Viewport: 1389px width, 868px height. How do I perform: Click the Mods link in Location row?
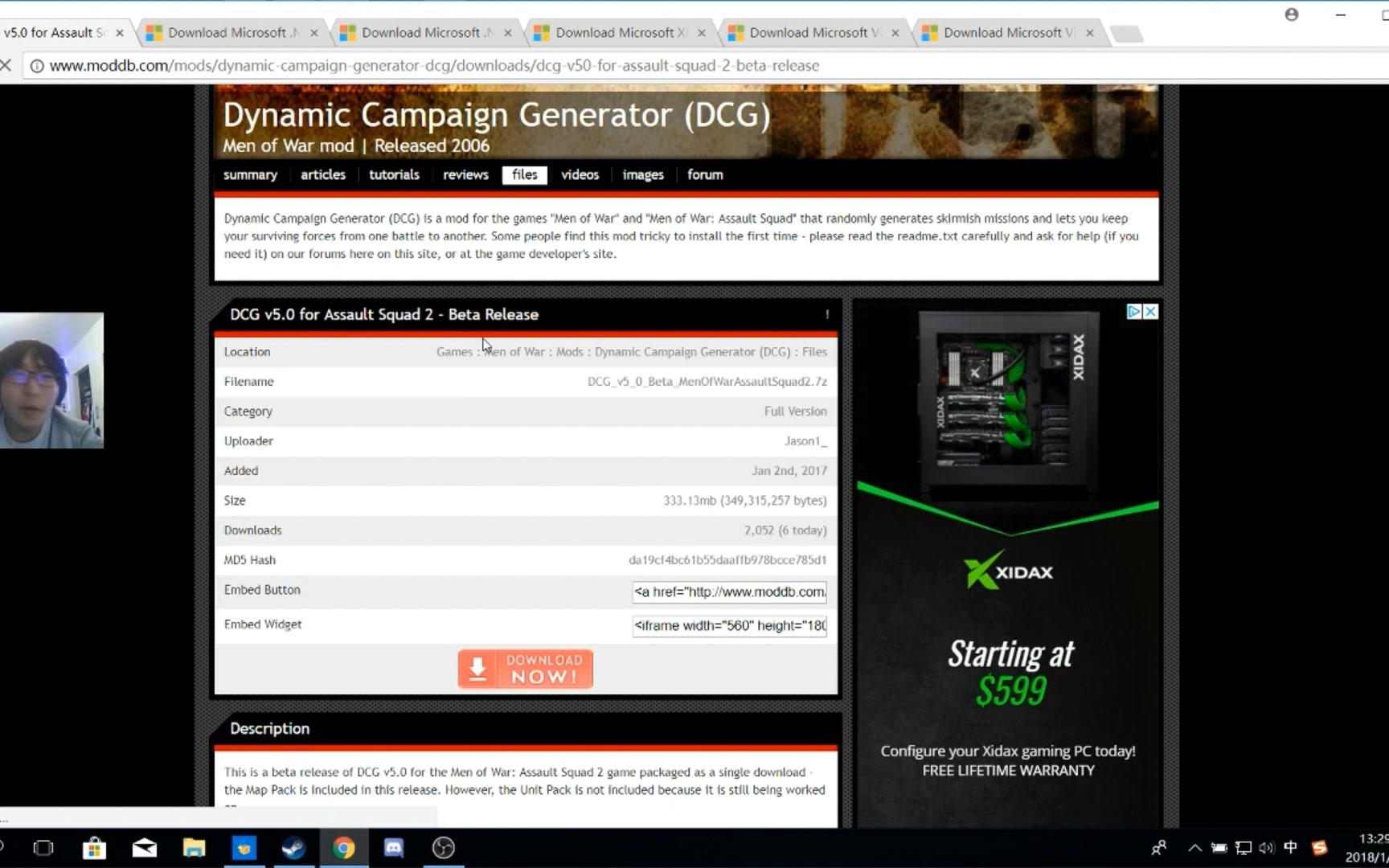(570, 352)
